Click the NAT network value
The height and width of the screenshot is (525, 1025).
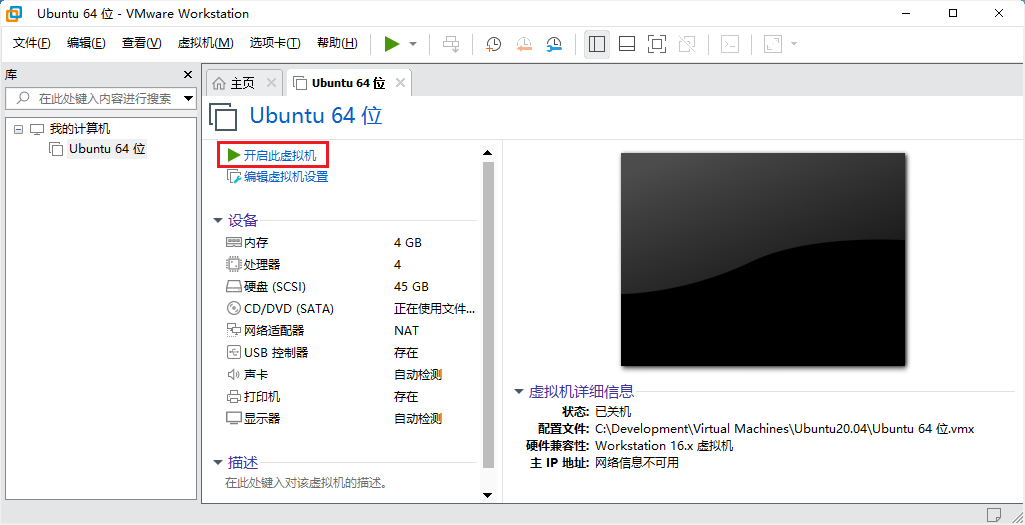pos(407,331)
